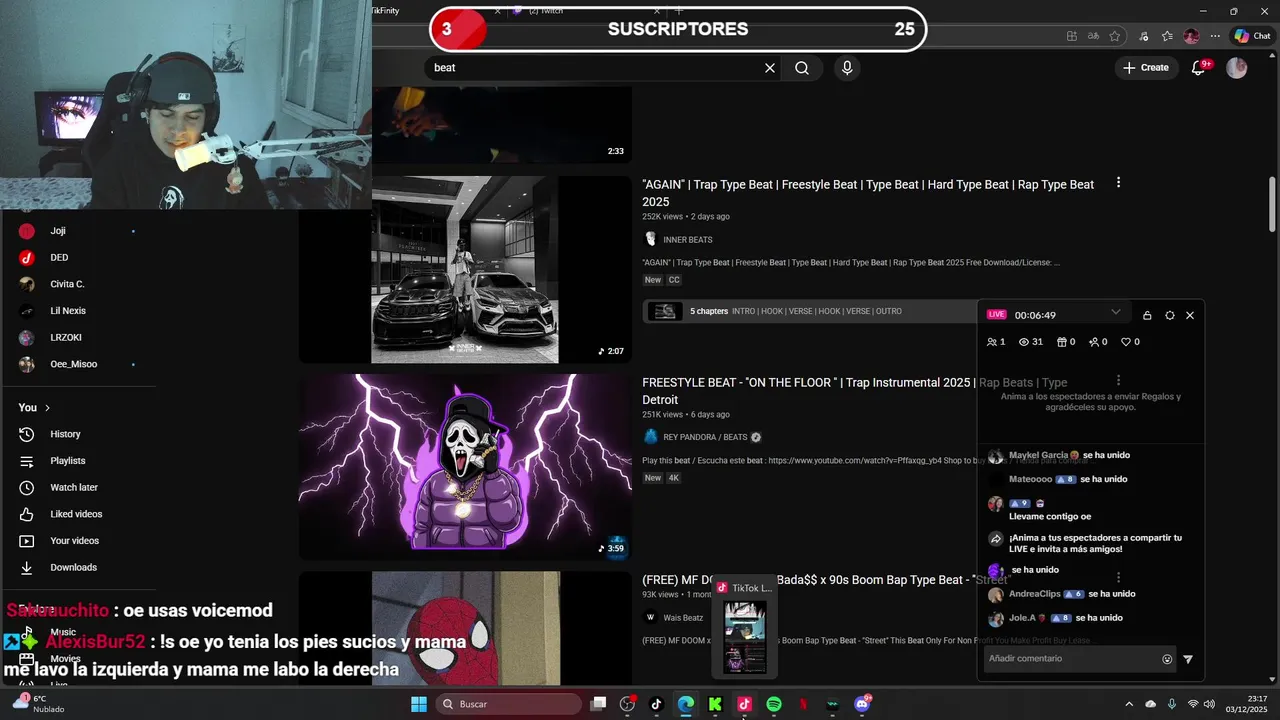Screen dimensions: 1280x720
Task: Open Copilot Chat in Edge
Action: click(x=1252, y=36)
